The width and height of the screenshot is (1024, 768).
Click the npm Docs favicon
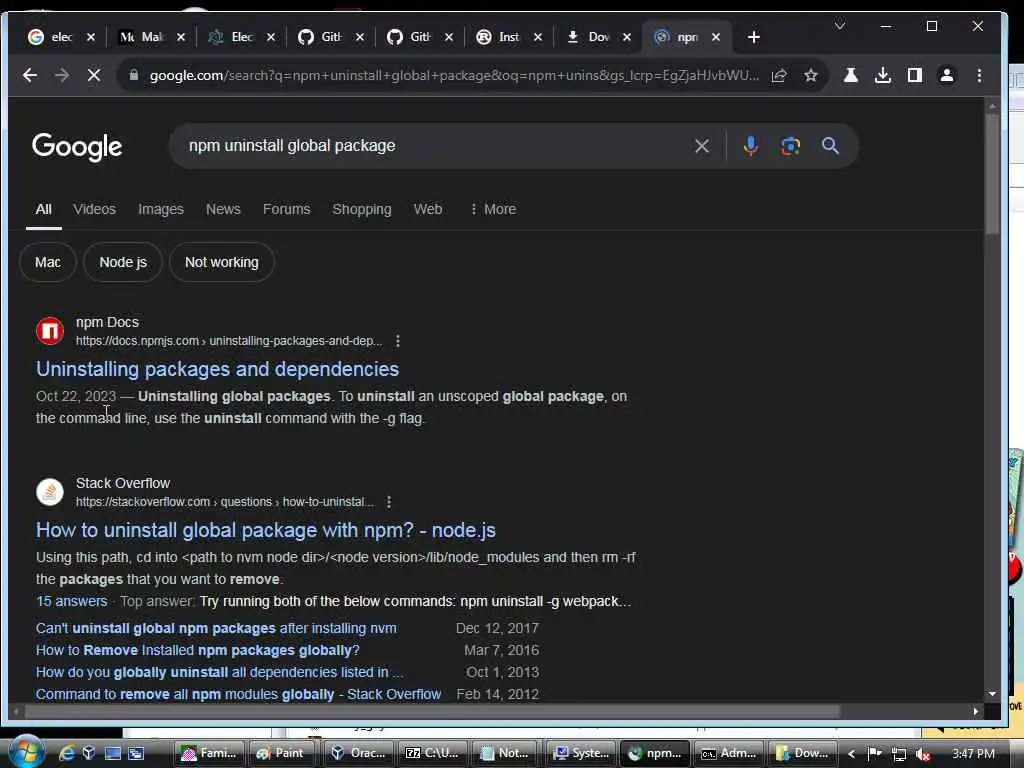(x=50, y=330)
